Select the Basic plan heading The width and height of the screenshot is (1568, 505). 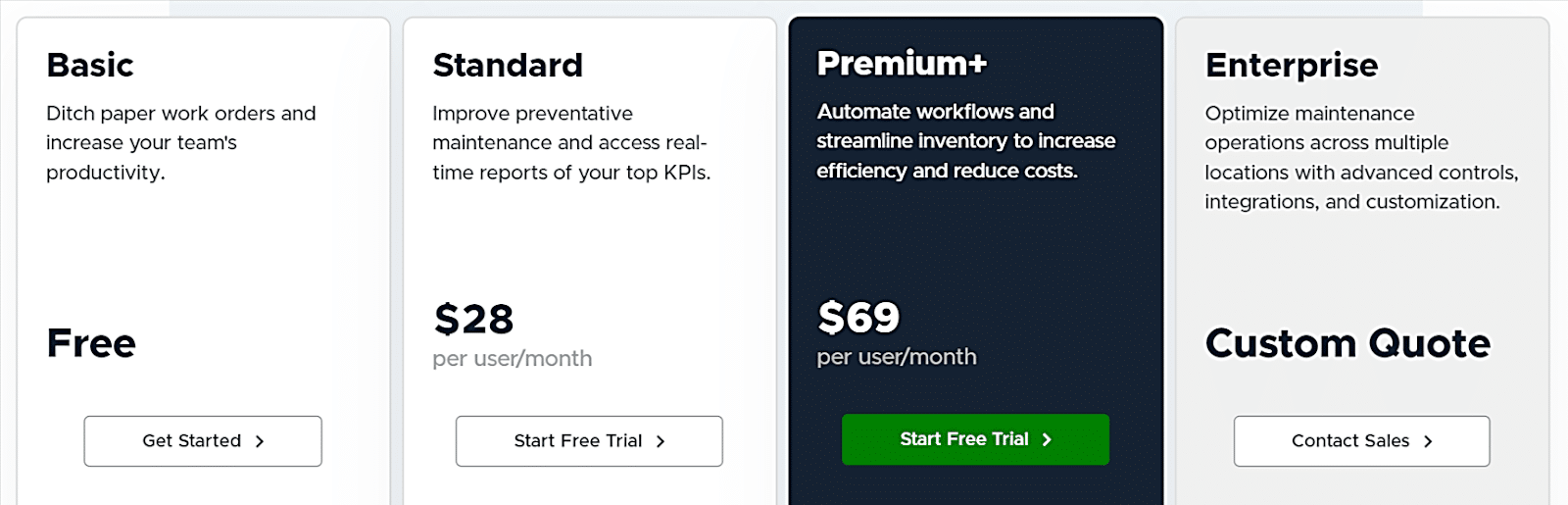coord(90,65)
